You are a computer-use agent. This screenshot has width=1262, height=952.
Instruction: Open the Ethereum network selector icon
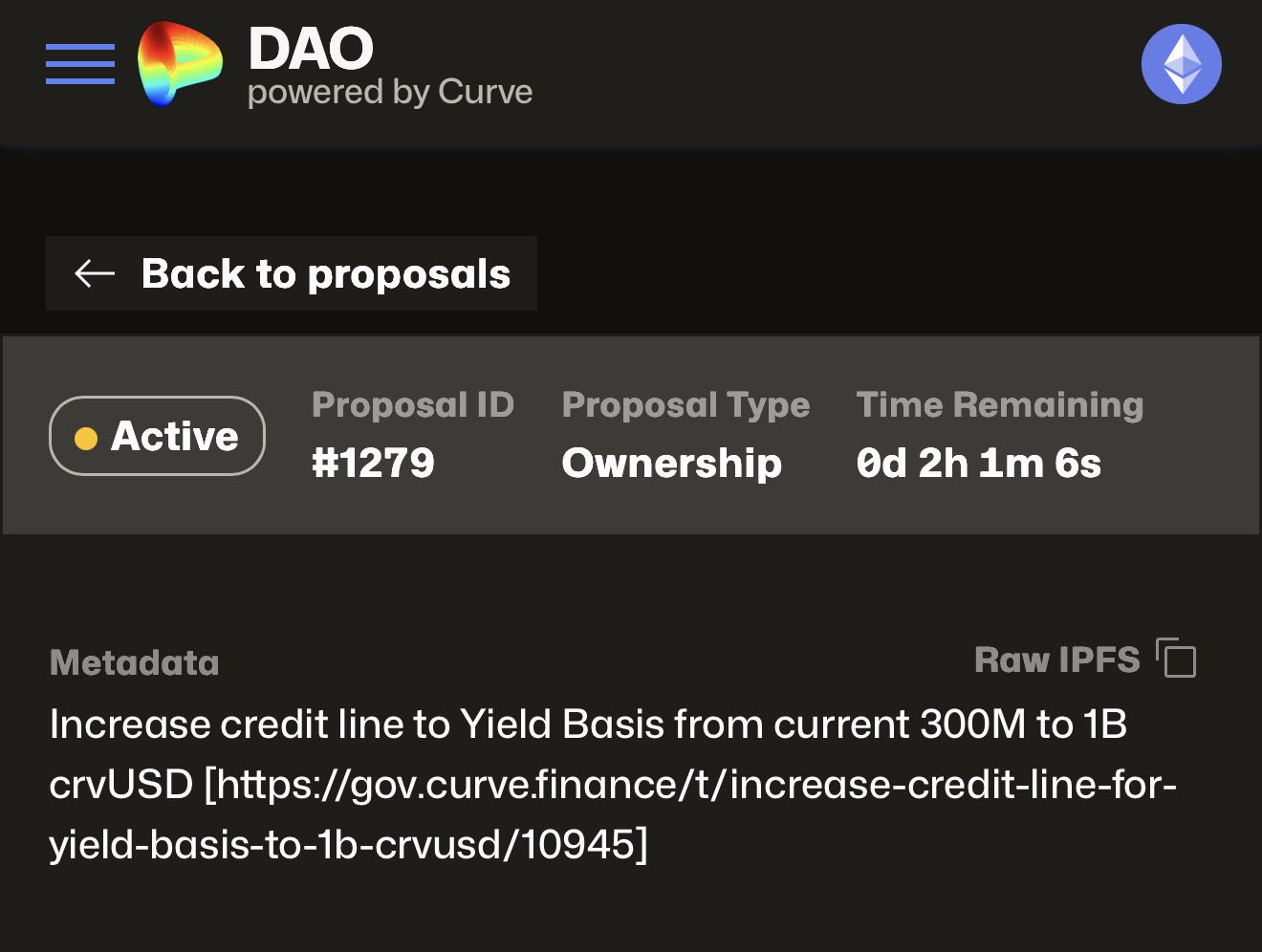click(x=1181, y=64)
